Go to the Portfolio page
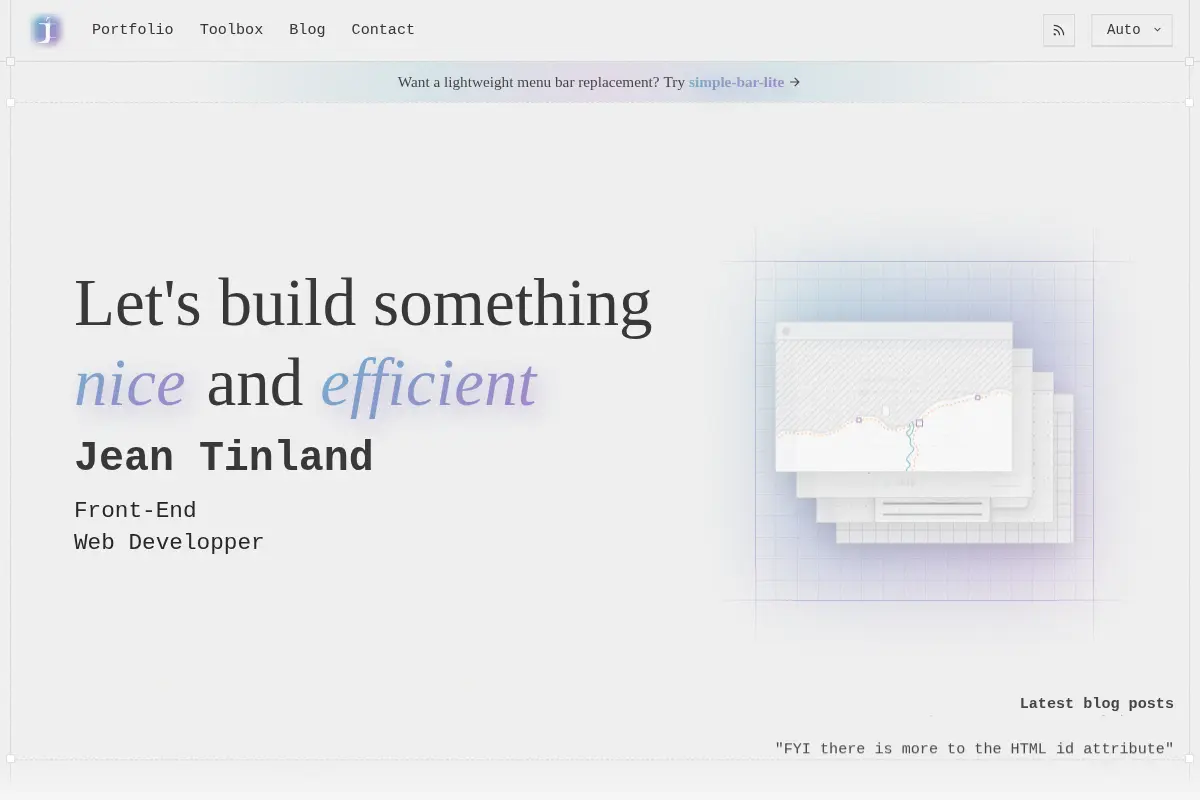This screenshot has width=1200, height=800. click(x=133, y=30)
